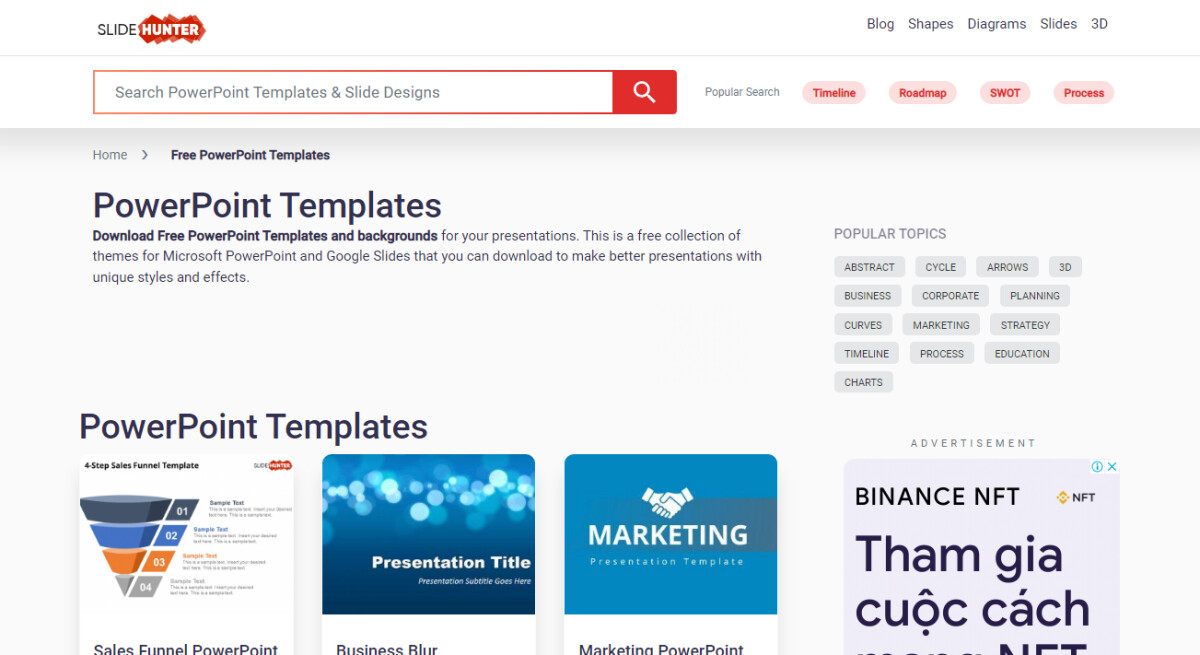Switch to the Diagrams section
This screenshot has width=1200, height=655.
point(996,23)
